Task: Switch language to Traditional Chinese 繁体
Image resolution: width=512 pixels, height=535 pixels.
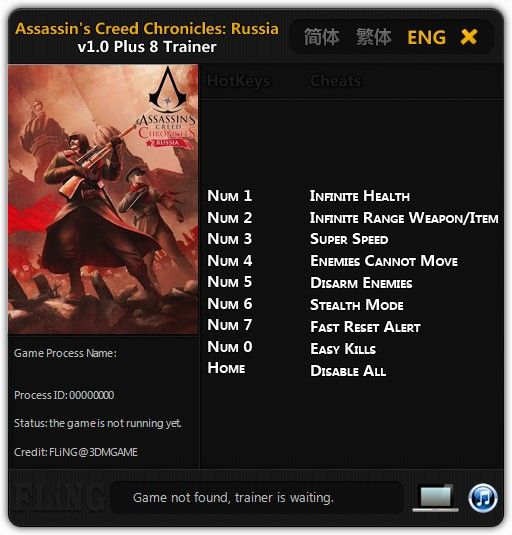Action: tap(374, 37)
